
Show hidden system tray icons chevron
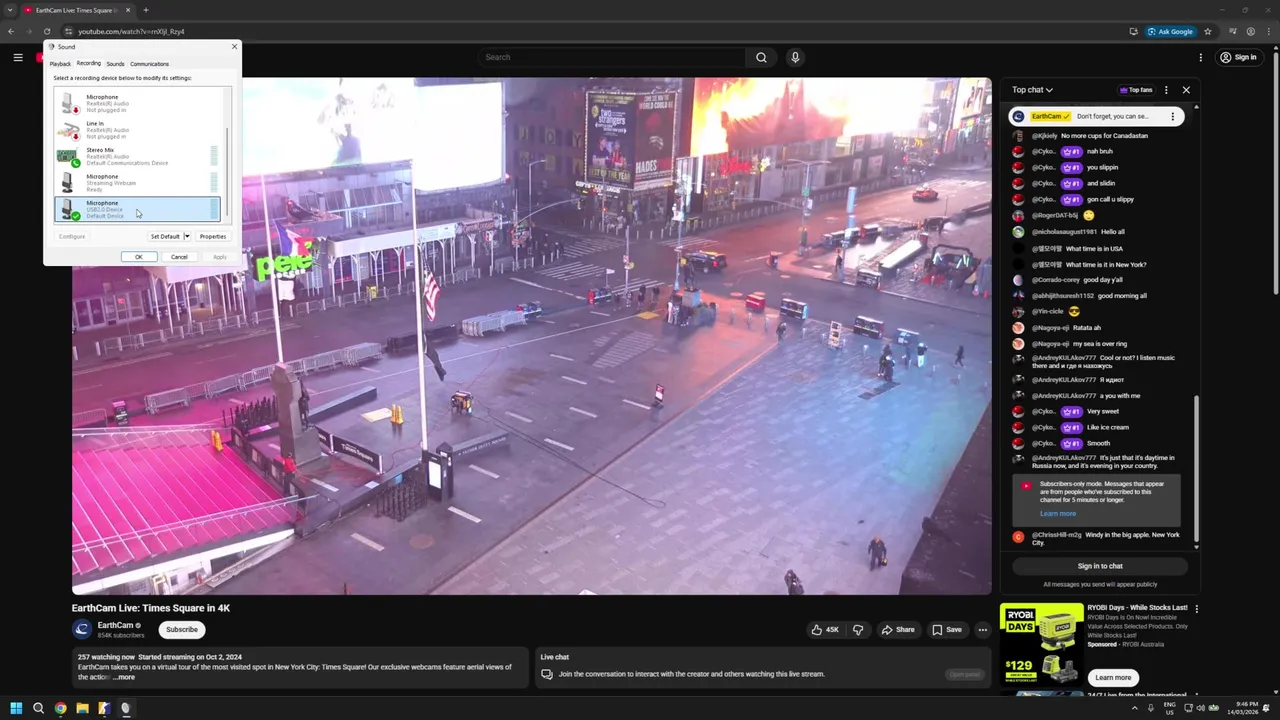coord(1134,708)
